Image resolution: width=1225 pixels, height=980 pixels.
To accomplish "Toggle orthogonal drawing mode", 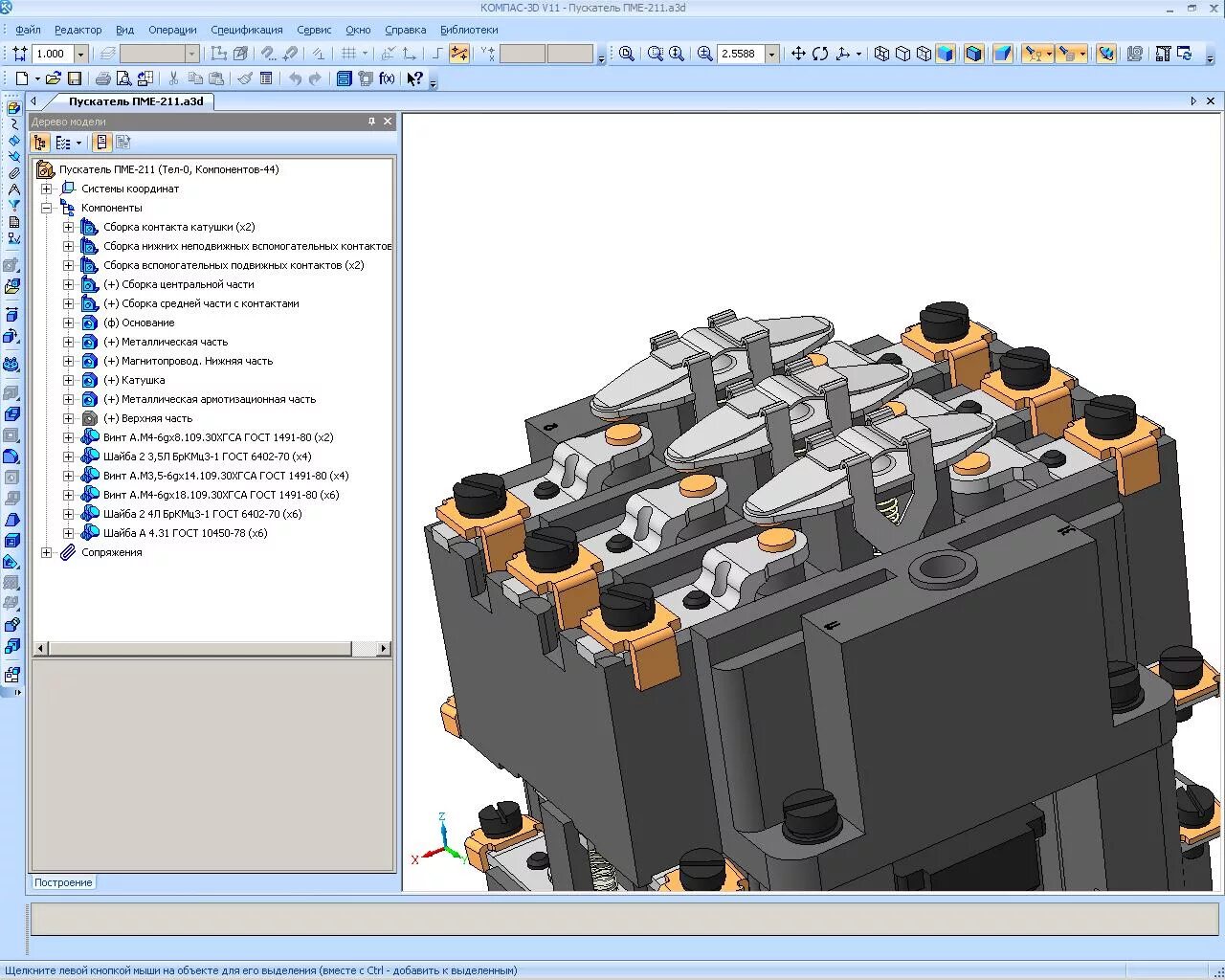I will (438, 54).
